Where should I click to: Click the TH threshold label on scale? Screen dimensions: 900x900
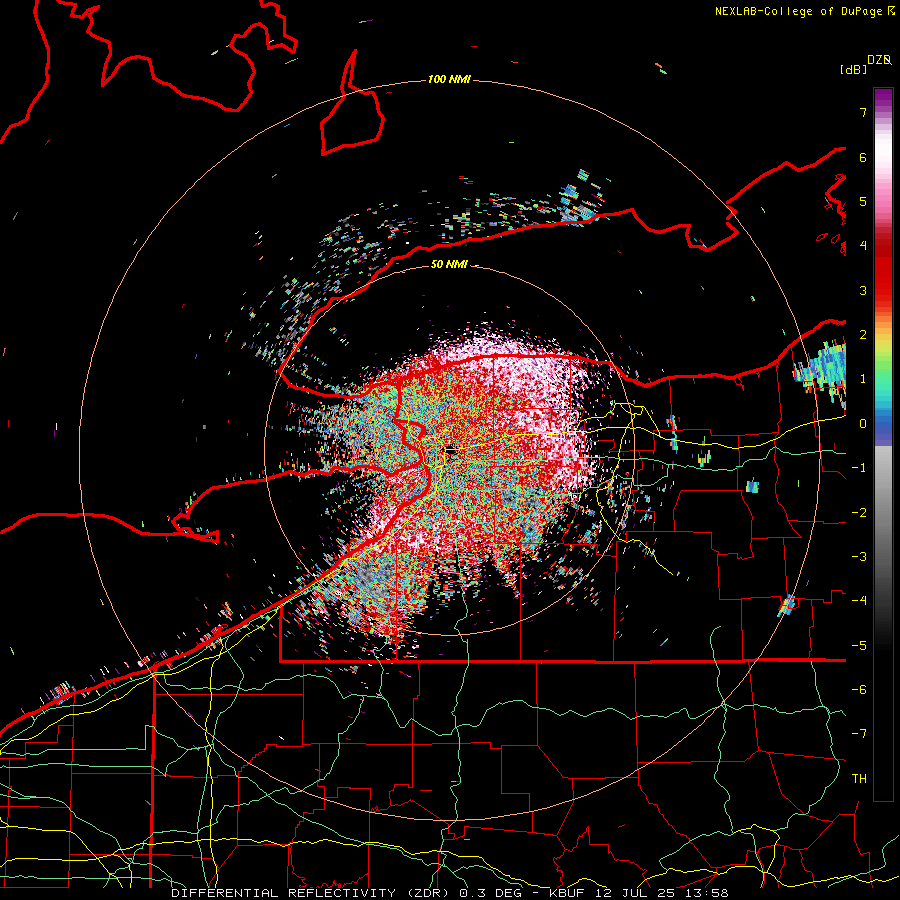[x=859, y=778]
